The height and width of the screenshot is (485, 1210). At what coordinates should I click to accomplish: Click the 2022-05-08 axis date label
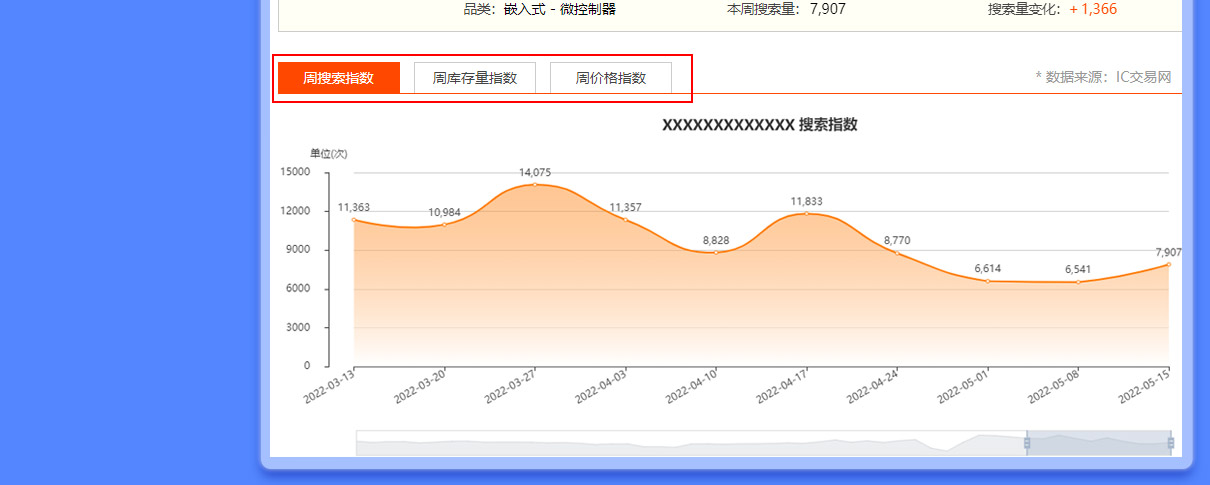tap(1054, 386)
